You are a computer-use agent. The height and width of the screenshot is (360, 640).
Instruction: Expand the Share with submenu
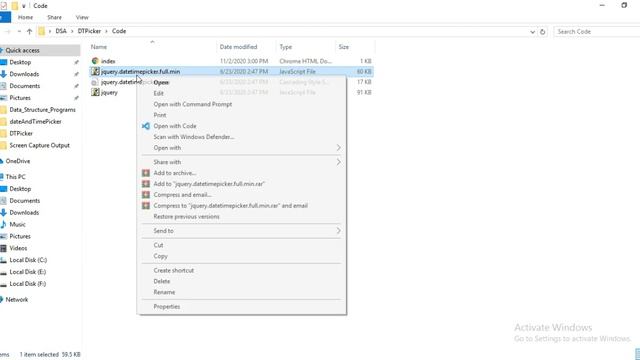point(241,162)
